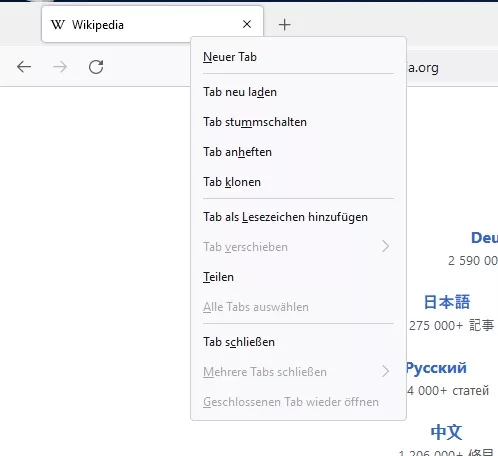The image size is (498, 456).
Task: Choose "Tab schließen" in the menu
Action: 298,342
